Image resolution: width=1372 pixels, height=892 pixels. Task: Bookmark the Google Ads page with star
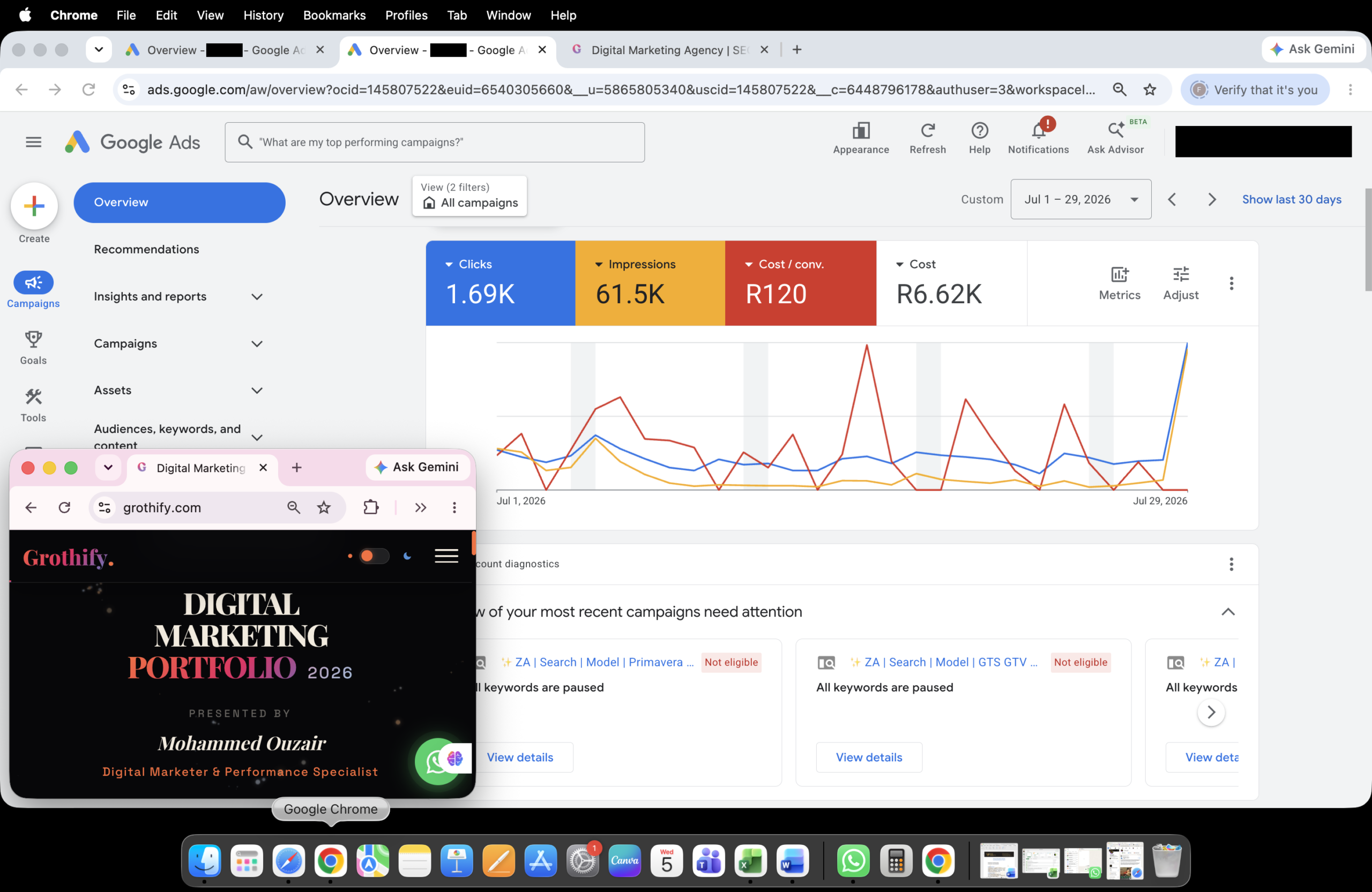[1150, 89]
